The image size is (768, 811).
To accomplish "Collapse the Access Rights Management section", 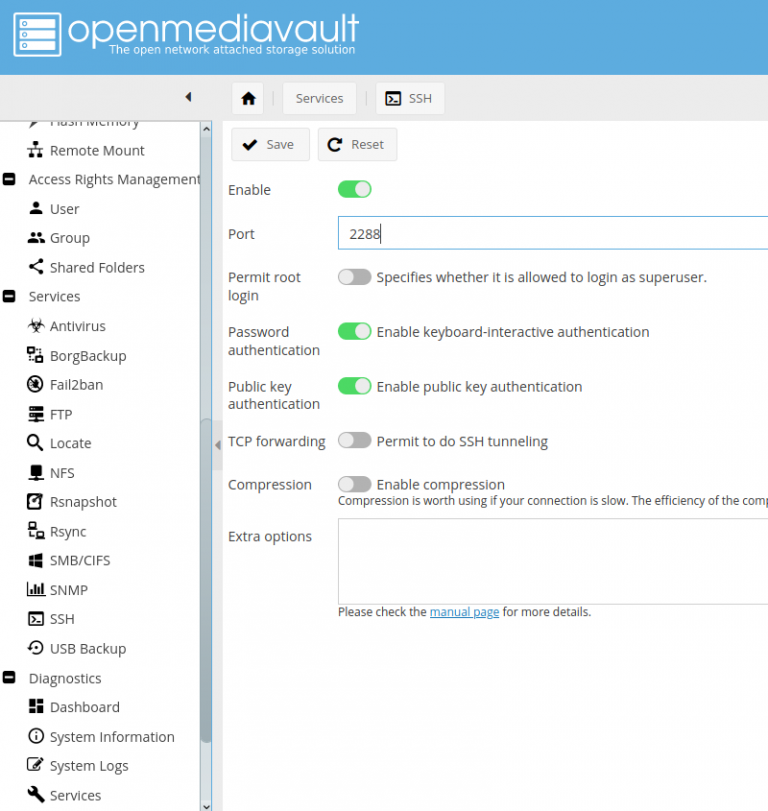I will (9, 179).
